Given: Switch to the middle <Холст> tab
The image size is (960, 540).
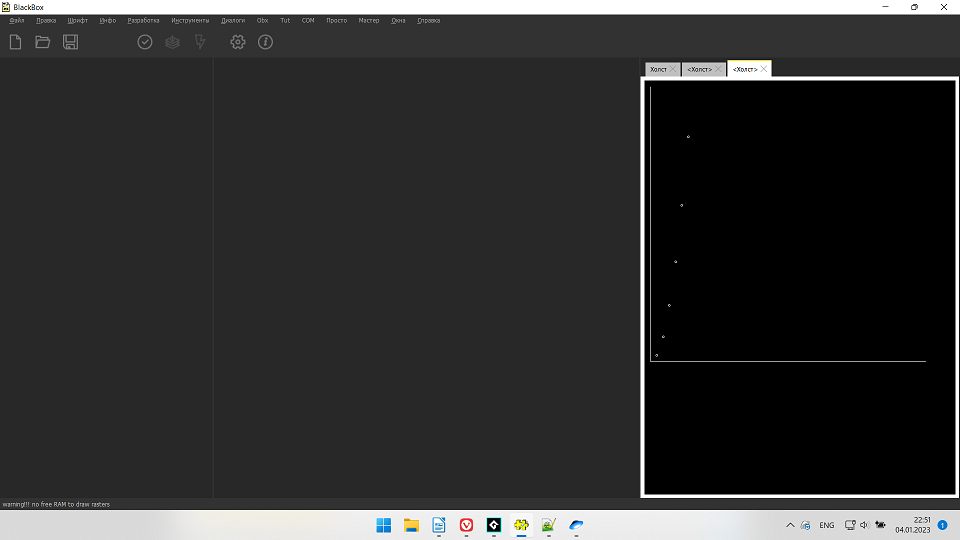Looking at the screenshot, I should point(699,69).
